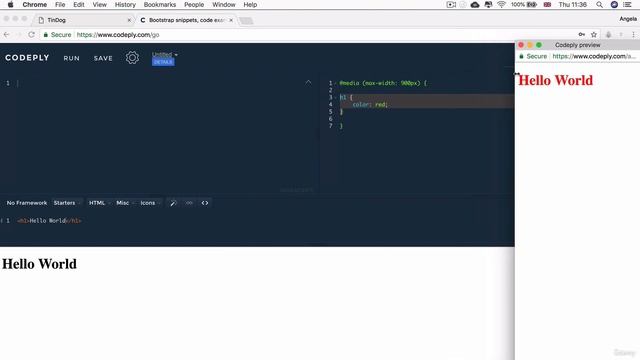640x360 pixels.
Task: Open the People menu
Action: click(194, 5)
